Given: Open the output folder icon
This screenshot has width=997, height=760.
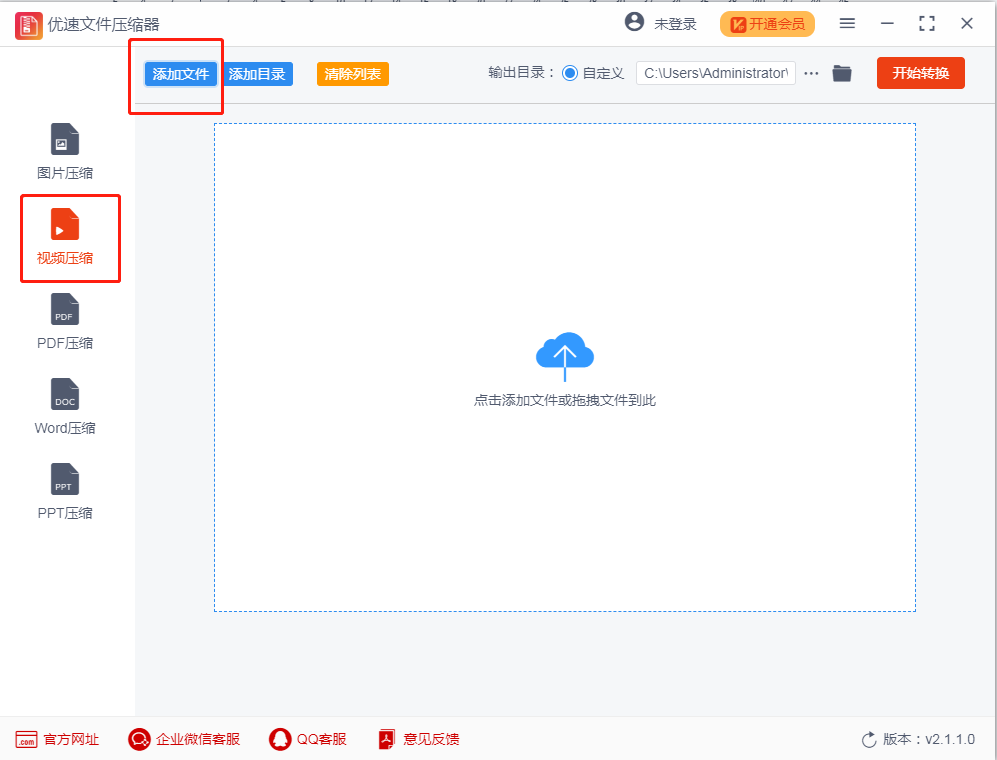Looking at the screenshot, I should (x=842, y=74).
